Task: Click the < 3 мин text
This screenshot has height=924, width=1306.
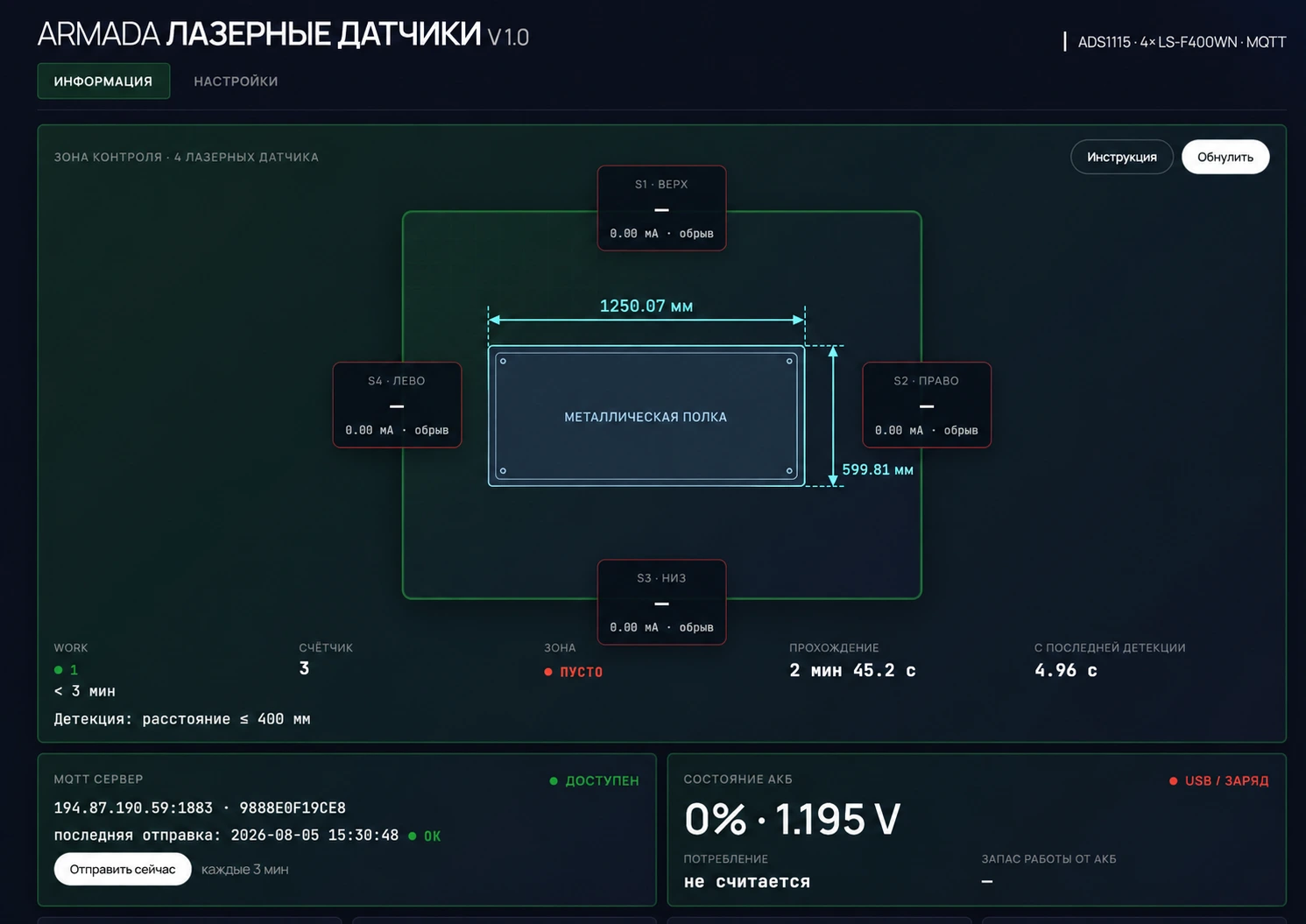Action: click(x=85, y=691)
